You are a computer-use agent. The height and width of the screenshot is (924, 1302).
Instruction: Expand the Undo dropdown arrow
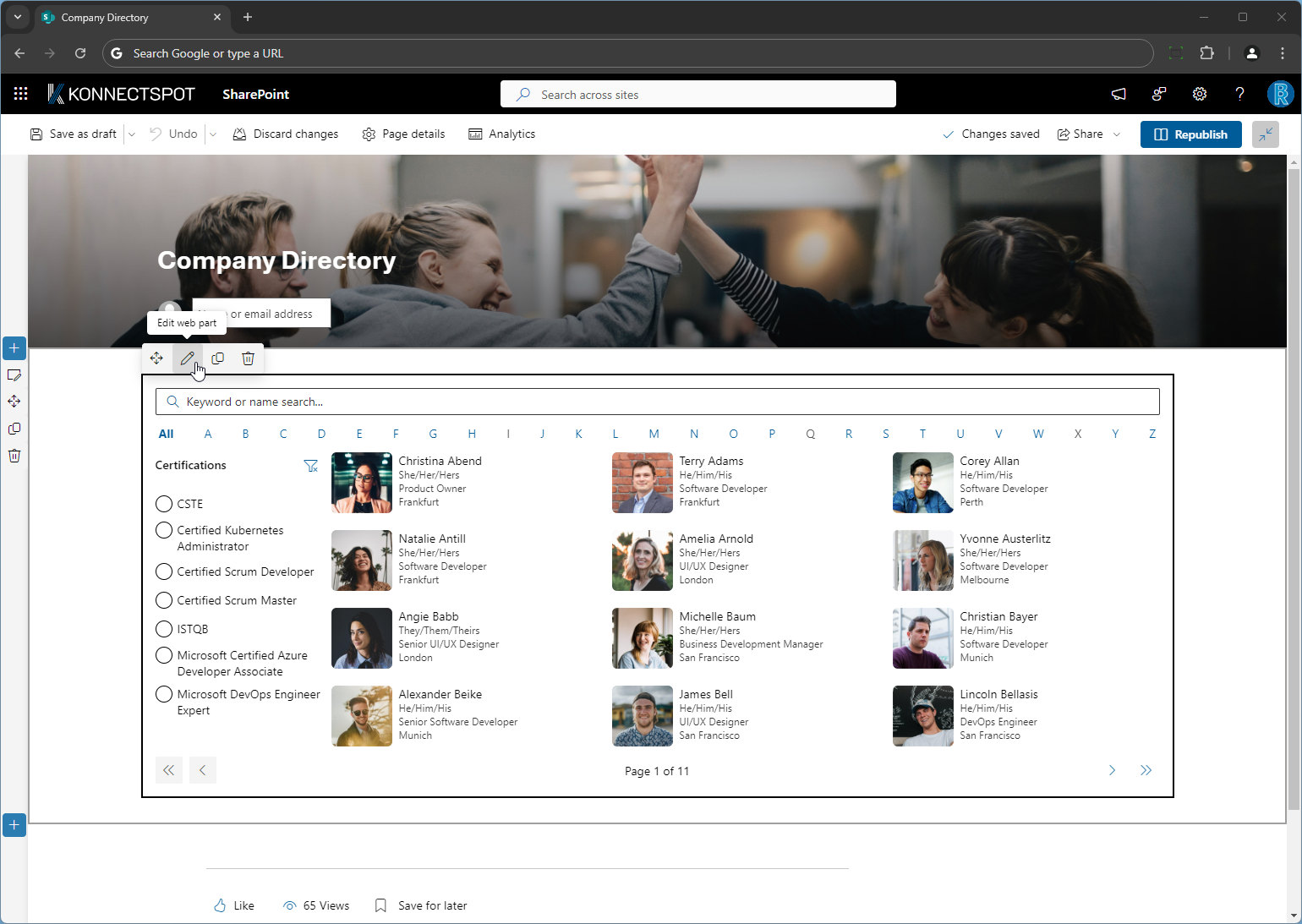(x=213, y=134)
